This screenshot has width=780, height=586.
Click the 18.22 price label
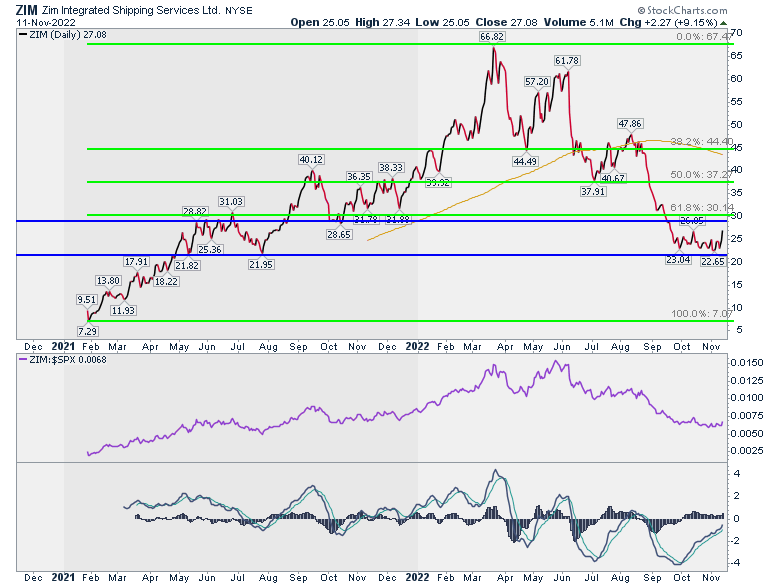coord(166,282)
